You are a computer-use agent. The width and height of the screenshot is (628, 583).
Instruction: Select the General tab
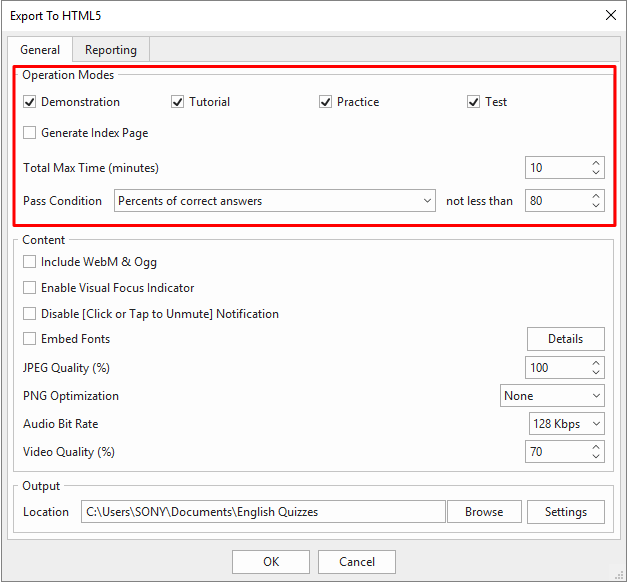pyautogui.click(x=40, y=50)
